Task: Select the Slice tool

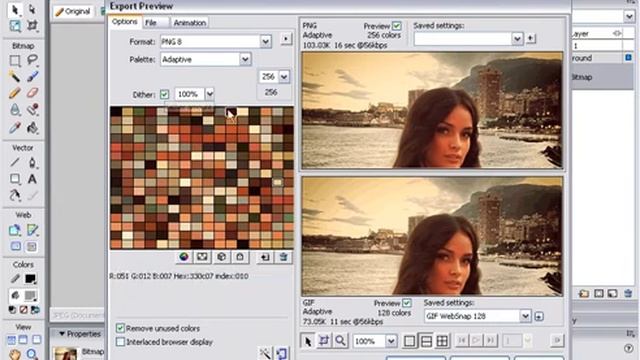Action: [32, 230]
